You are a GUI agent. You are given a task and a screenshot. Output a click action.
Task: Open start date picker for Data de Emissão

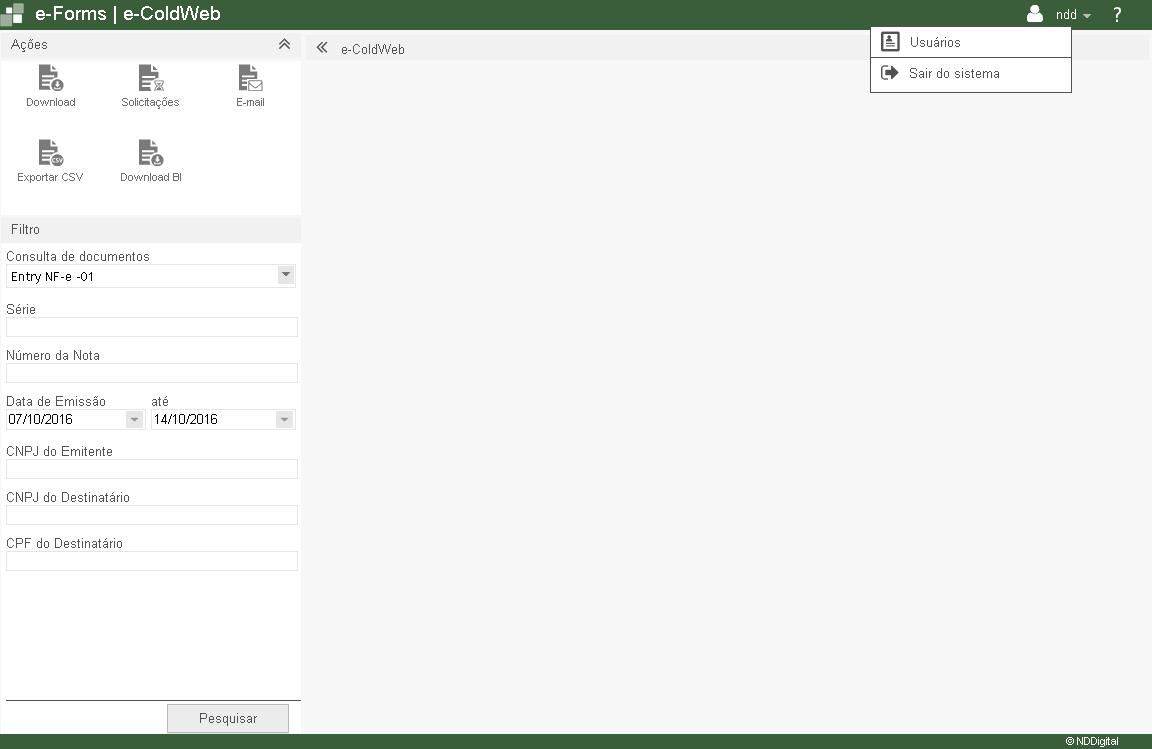134,419
